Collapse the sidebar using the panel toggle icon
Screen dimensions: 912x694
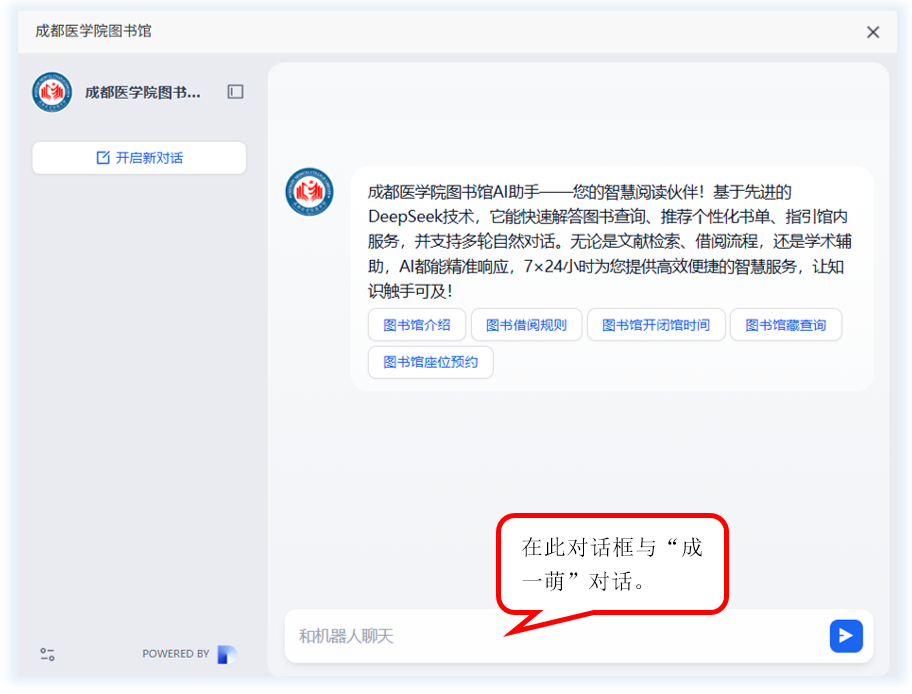(x=235, y=92)
